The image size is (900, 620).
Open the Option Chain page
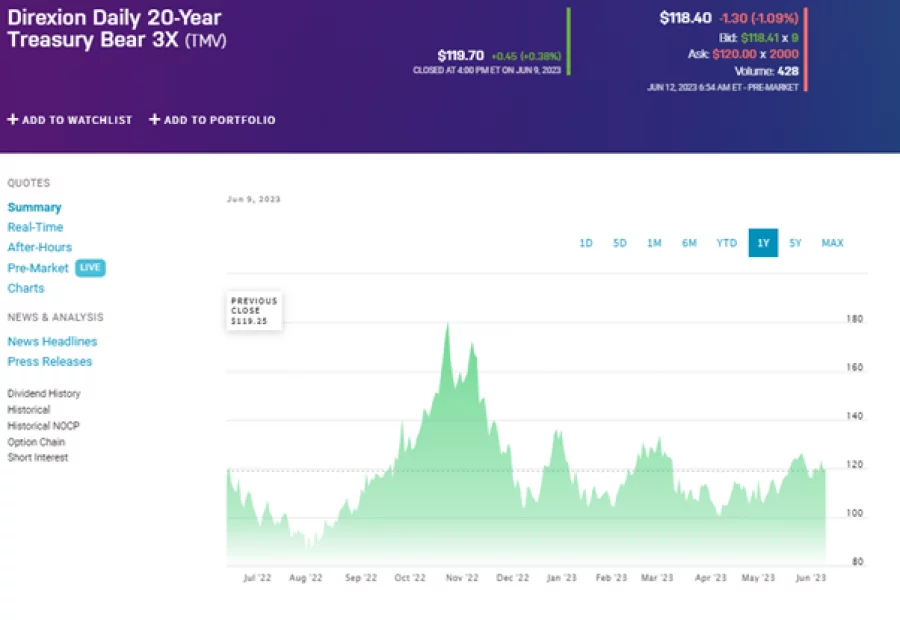(36, 441)
